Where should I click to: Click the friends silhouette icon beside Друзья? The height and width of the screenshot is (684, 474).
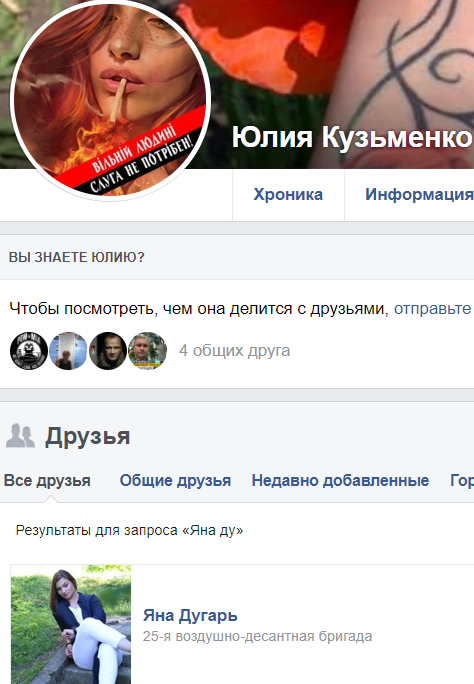[x=20, y=436]
